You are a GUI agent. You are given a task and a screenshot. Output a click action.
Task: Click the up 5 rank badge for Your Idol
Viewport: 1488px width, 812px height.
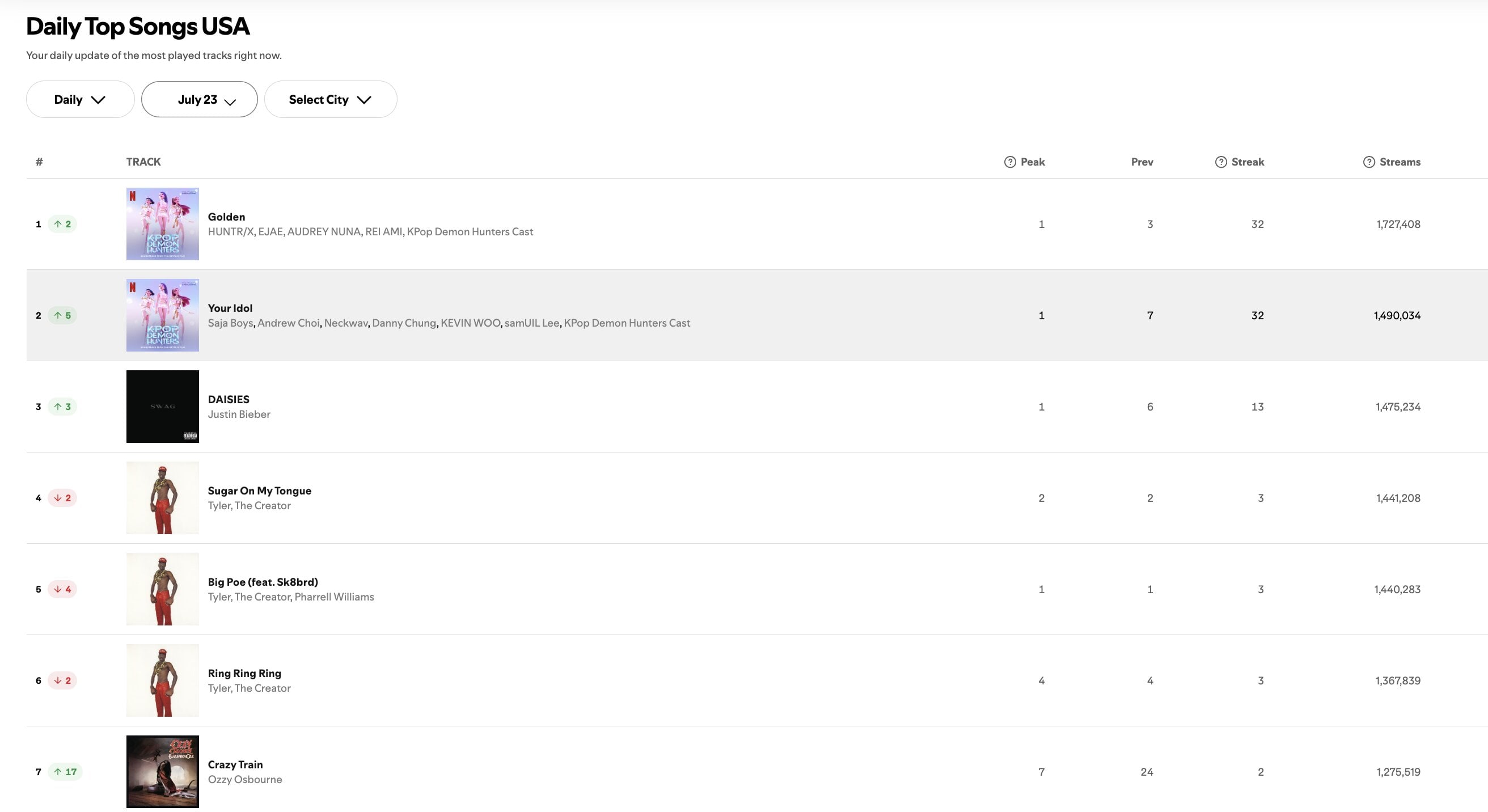click(x=62, y=315)
